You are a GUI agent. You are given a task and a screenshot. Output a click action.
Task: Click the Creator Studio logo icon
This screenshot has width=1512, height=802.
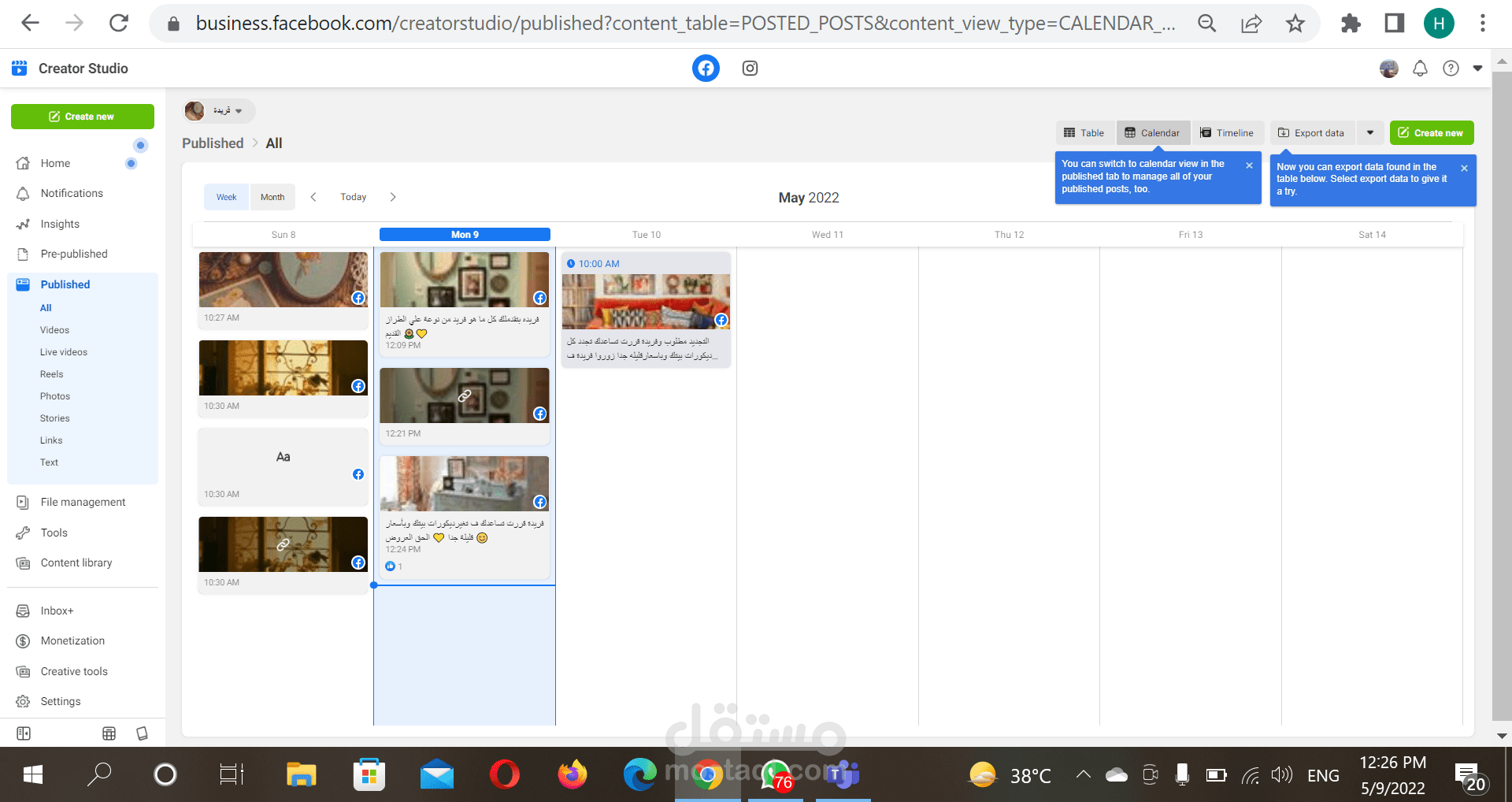(19, 69)
